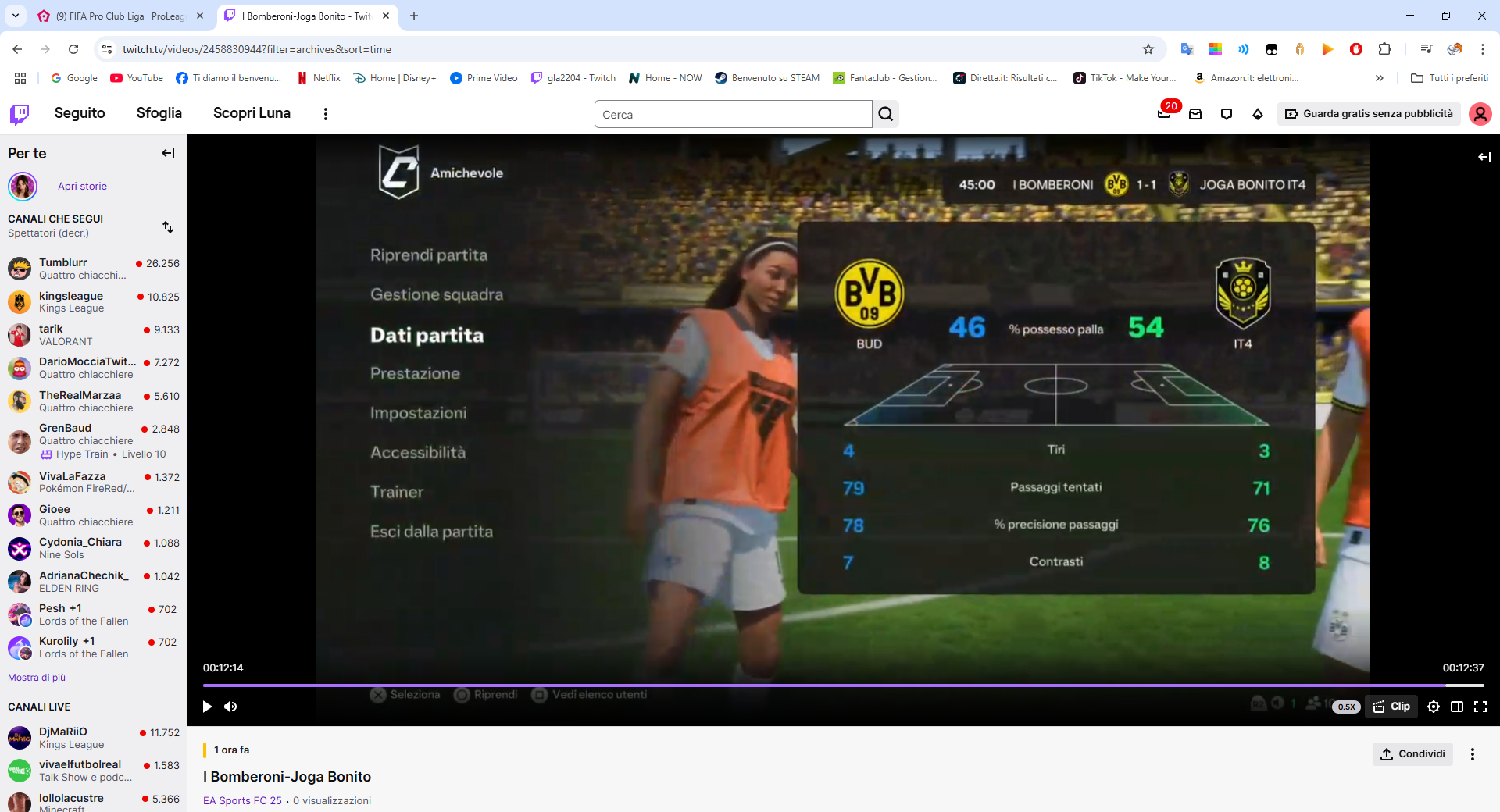Open GrenBaud channel
The image size is (1500, 812).
coord(94,440)
